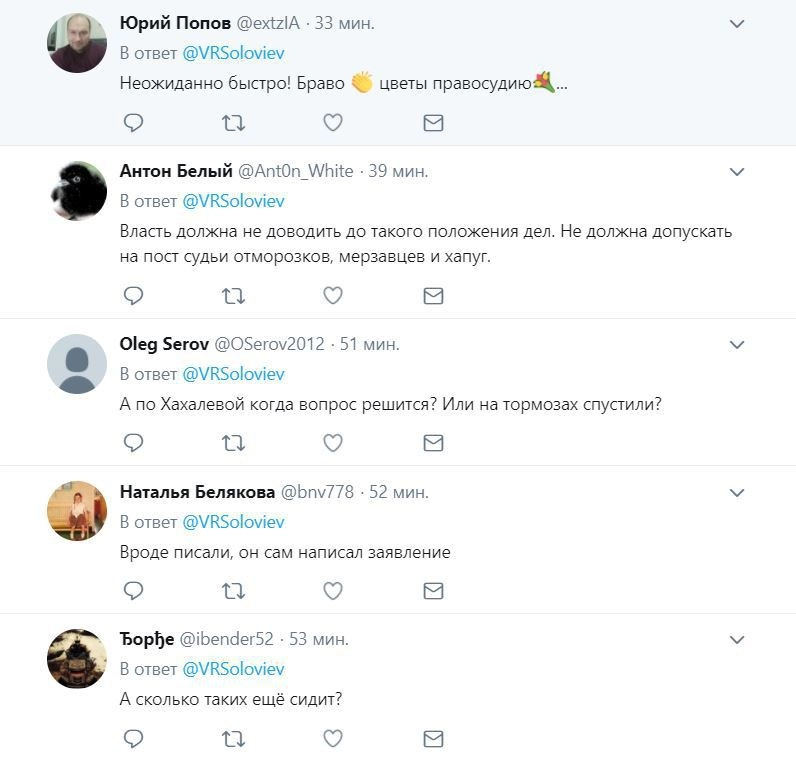Retweet Антон Белый's tweet

pyautogui.click(x=233, y=296)
